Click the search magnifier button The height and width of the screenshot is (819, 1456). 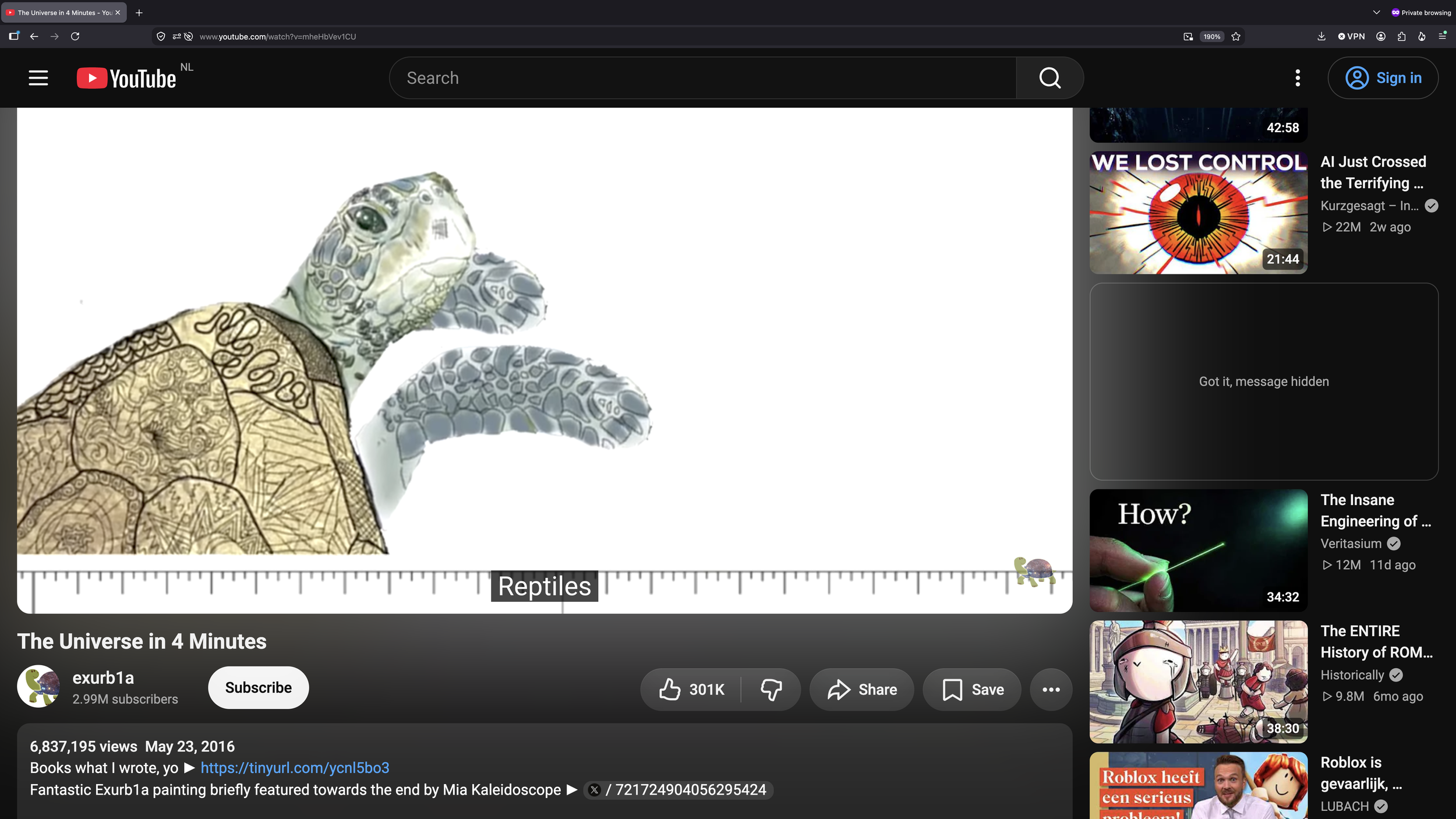tap(1049, 77)
